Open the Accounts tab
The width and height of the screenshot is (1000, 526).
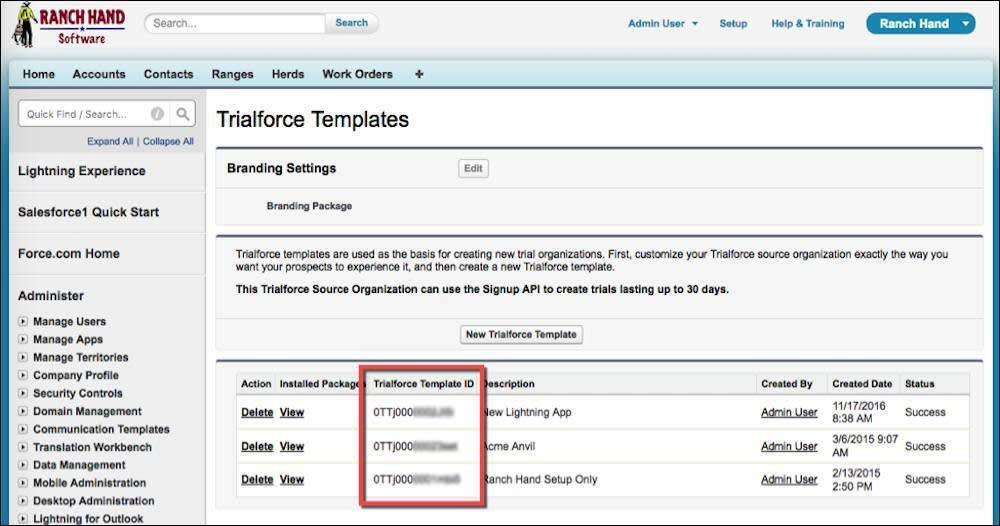coord(99,74)
